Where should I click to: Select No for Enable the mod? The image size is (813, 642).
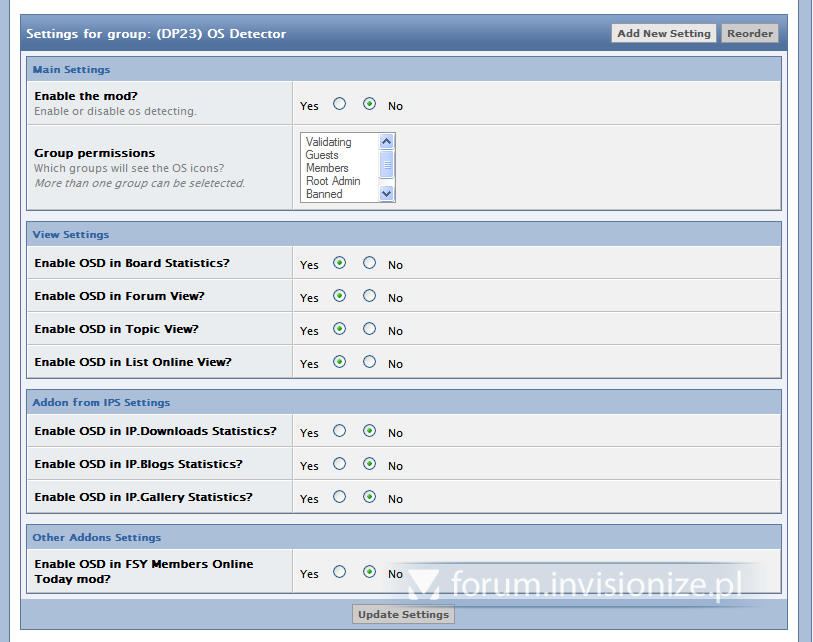click(x=370, y=104)
